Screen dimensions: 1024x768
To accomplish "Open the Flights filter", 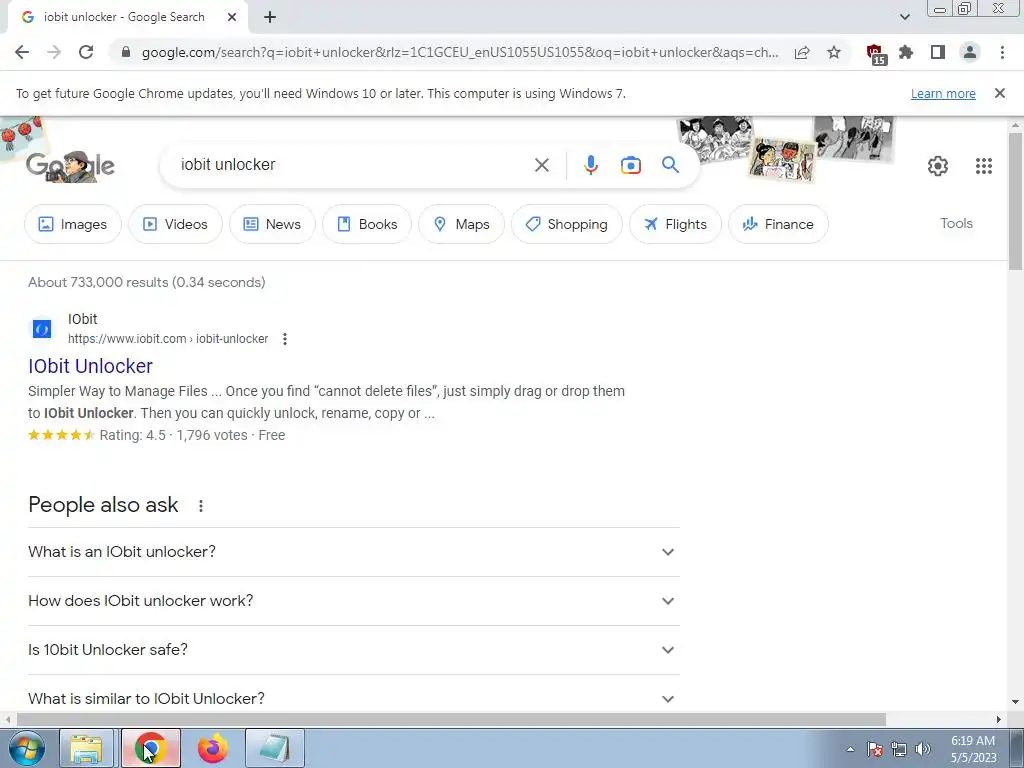I will click(675, 224).
